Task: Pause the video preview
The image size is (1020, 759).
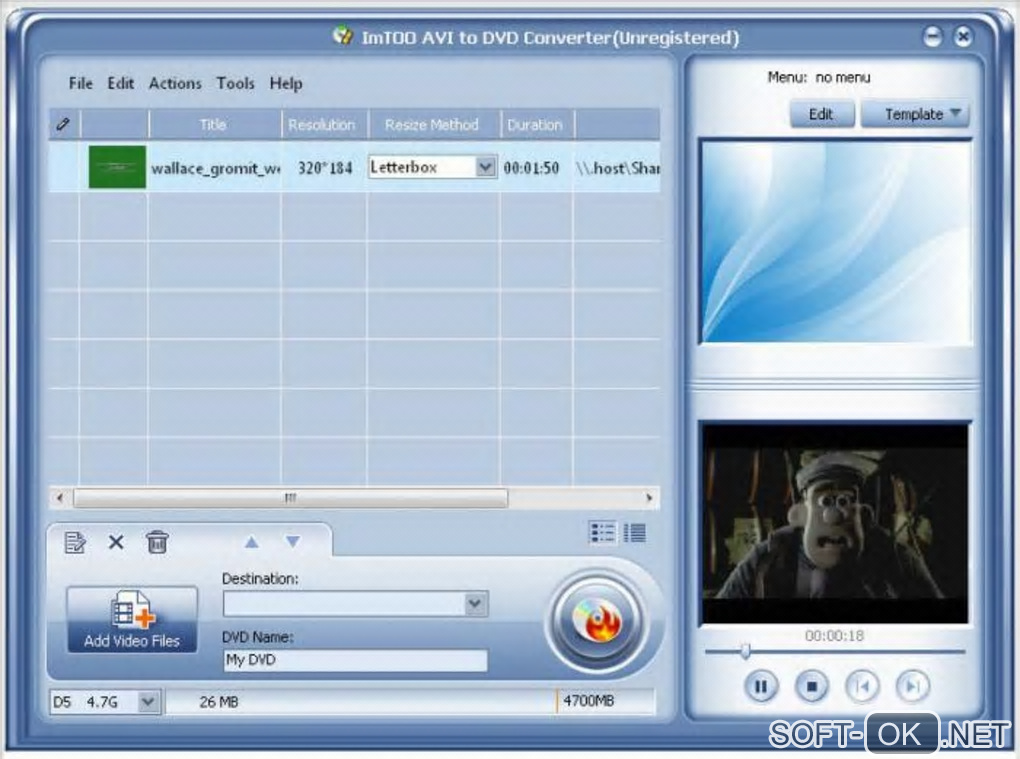Action: pyautogui.click(x=760, y=686)
